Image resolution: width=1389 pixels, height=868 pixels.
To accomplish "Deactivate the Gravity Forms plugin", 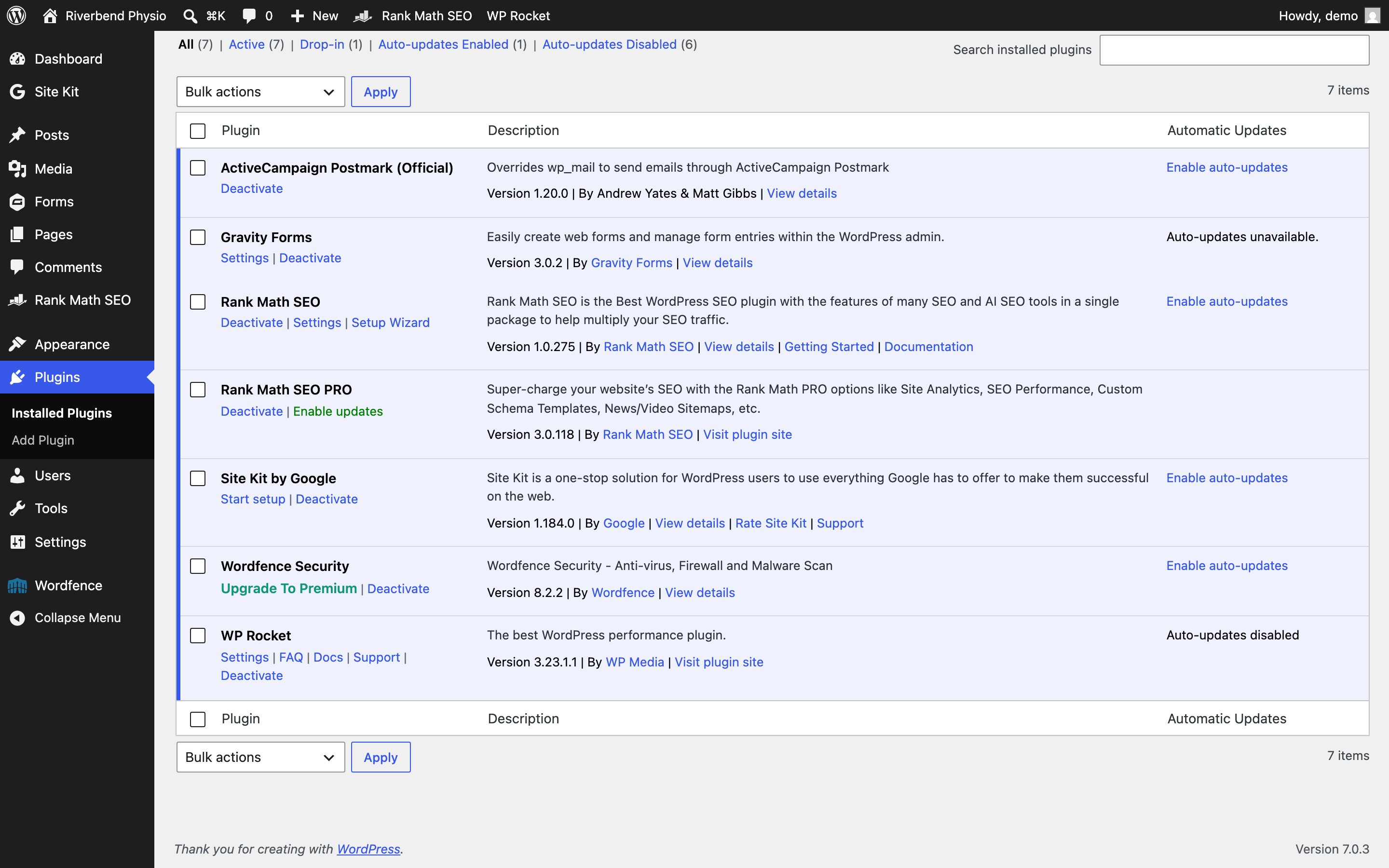I will point(310,258).
